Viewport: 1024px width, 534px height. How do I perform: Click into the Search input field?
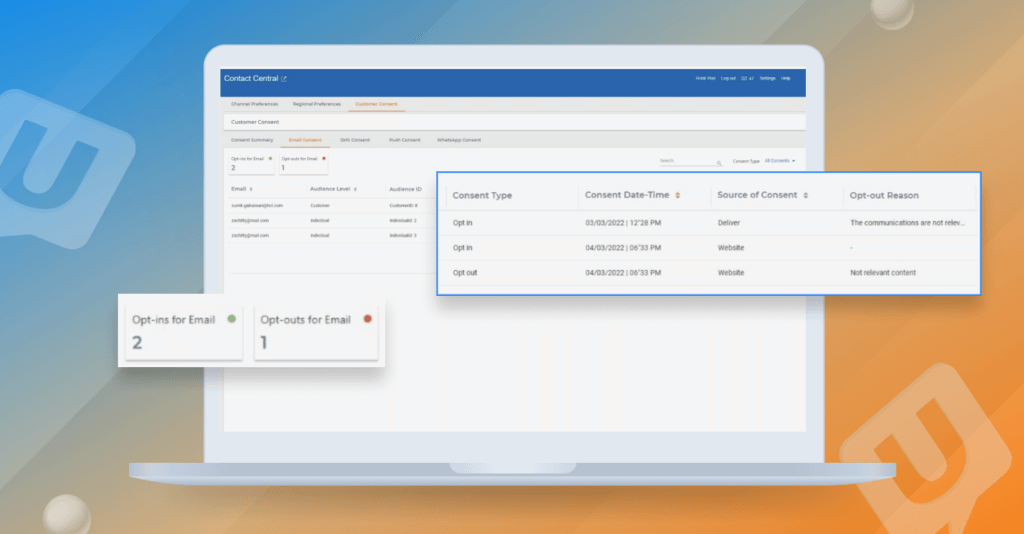(x=686, y=160)
